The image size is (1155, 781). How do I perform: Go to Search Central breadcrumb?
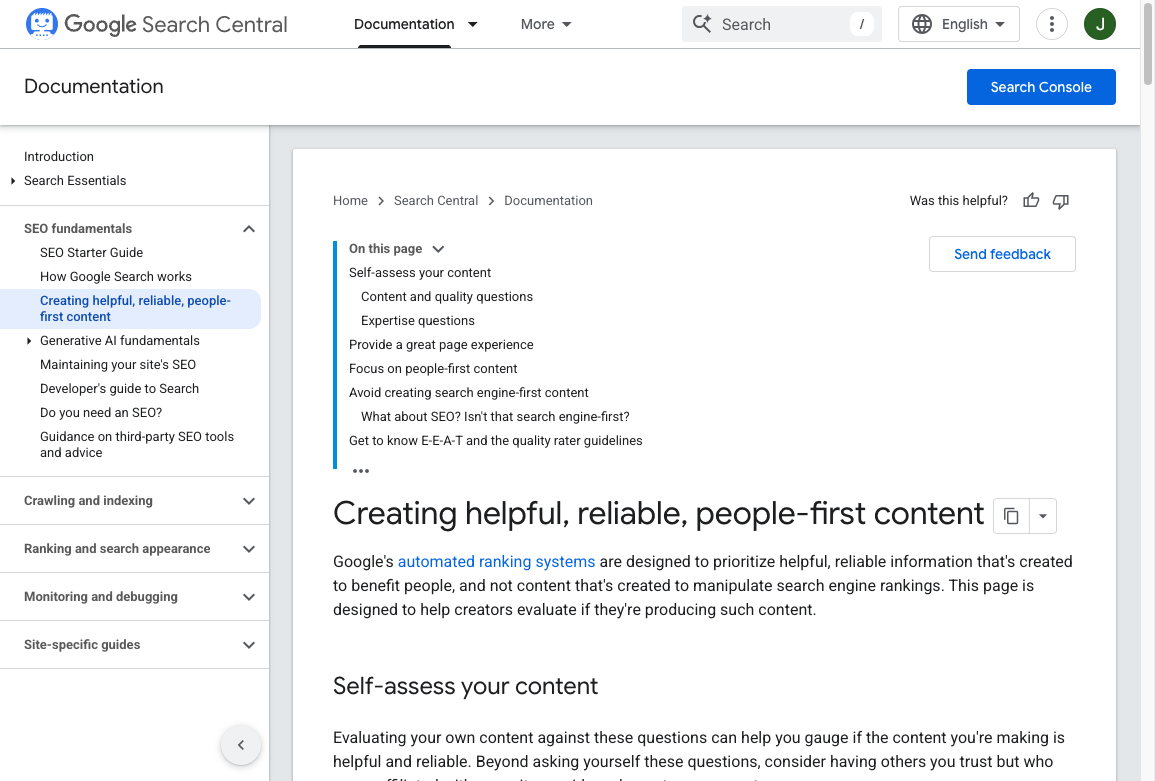coord(436,200)
